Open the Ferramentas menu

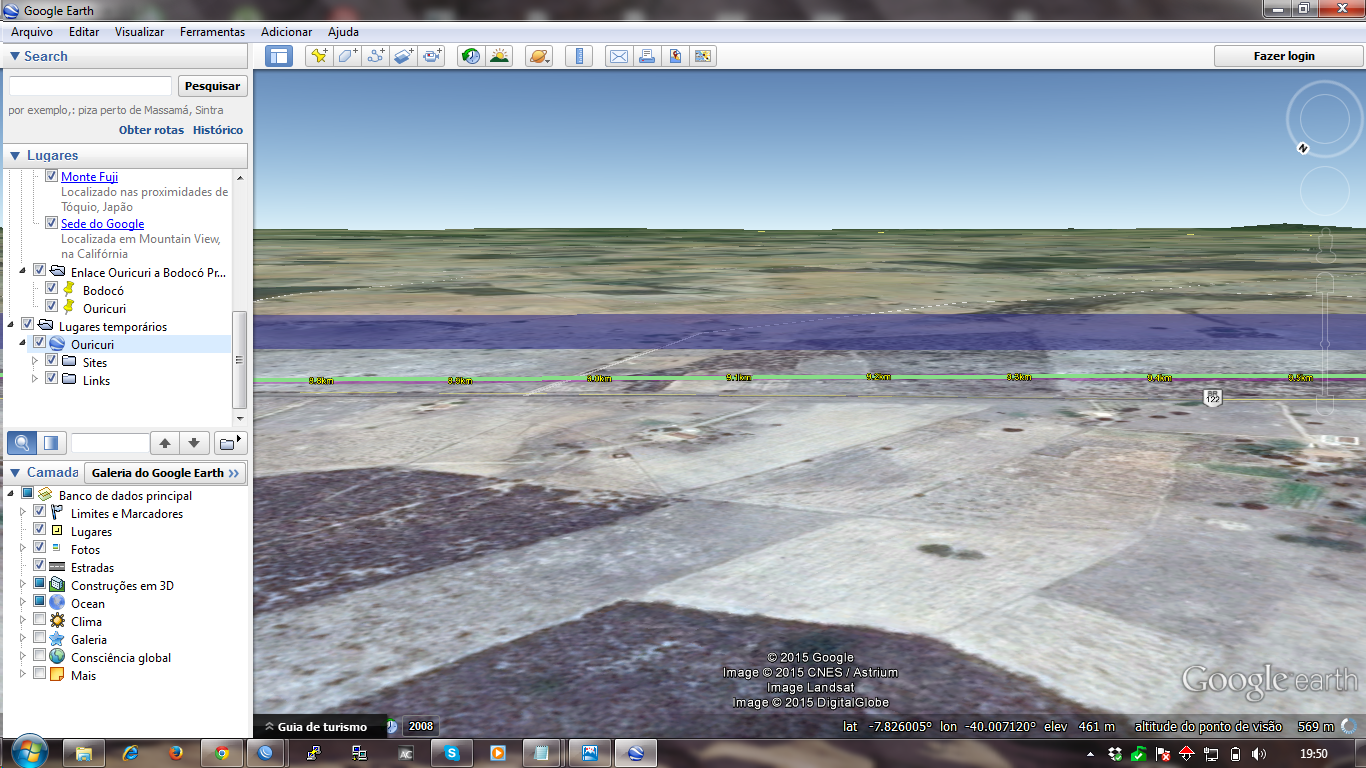[x=212, y=32]
